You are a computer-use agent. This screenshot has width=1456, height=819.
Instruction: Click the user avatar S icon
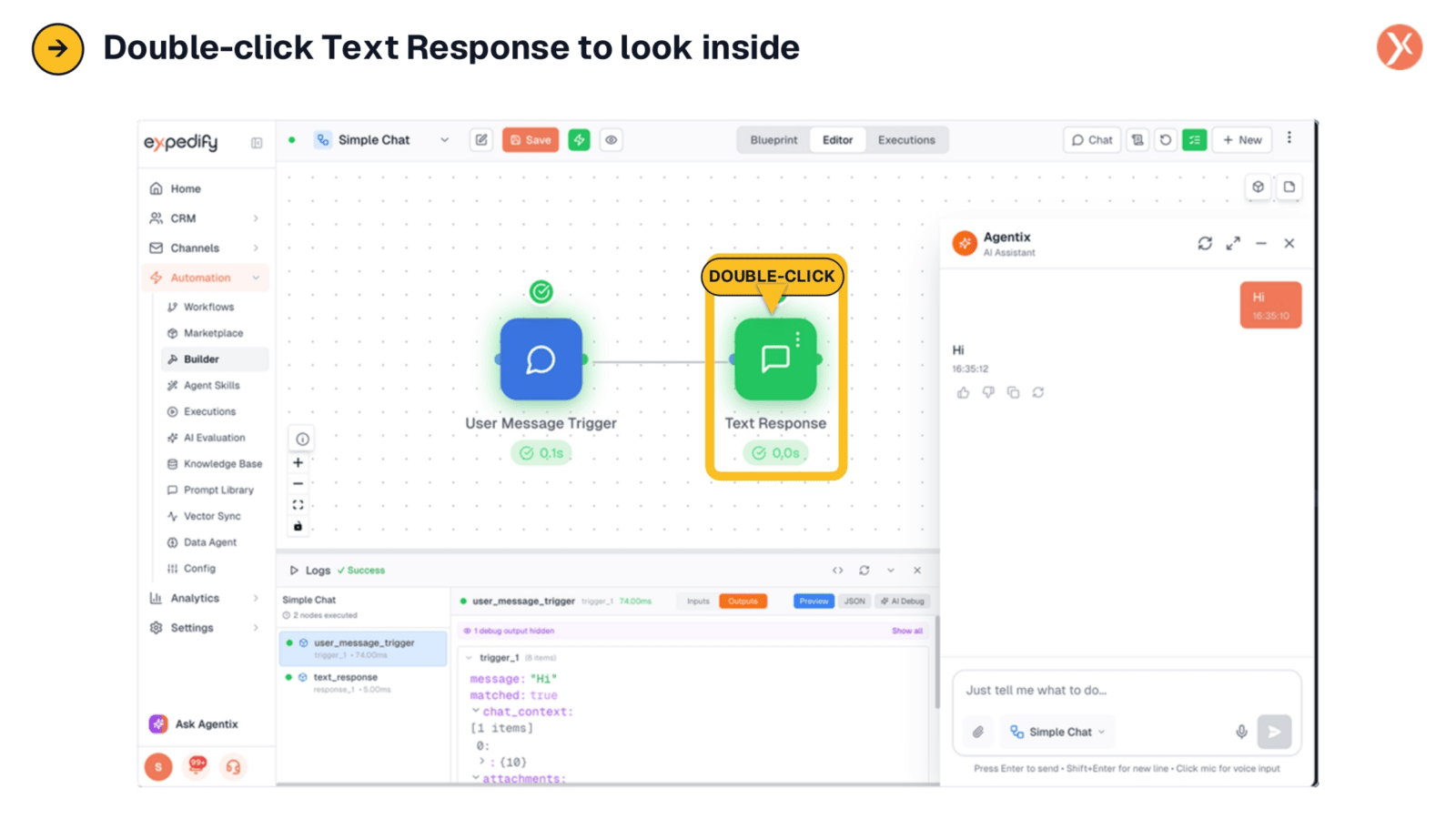158,767
